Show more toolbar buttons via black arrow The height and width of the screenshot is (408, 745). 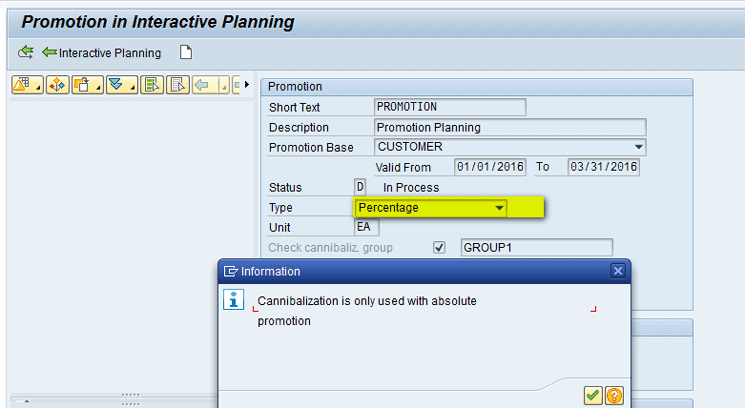pyautogui.click(x=247, y=85)
